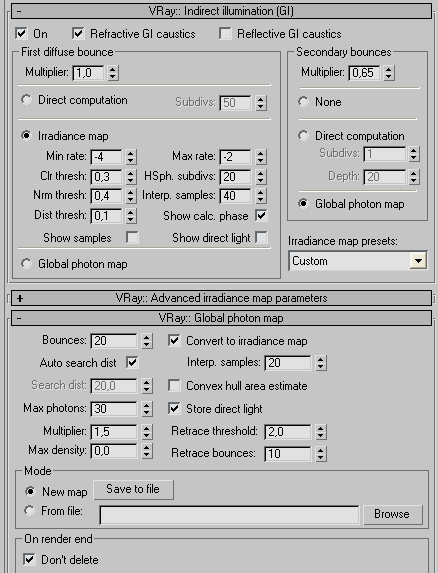Screen dimensions: 438x573
Task: Click the Min rate spinner
Action: [x=131, y=157]
